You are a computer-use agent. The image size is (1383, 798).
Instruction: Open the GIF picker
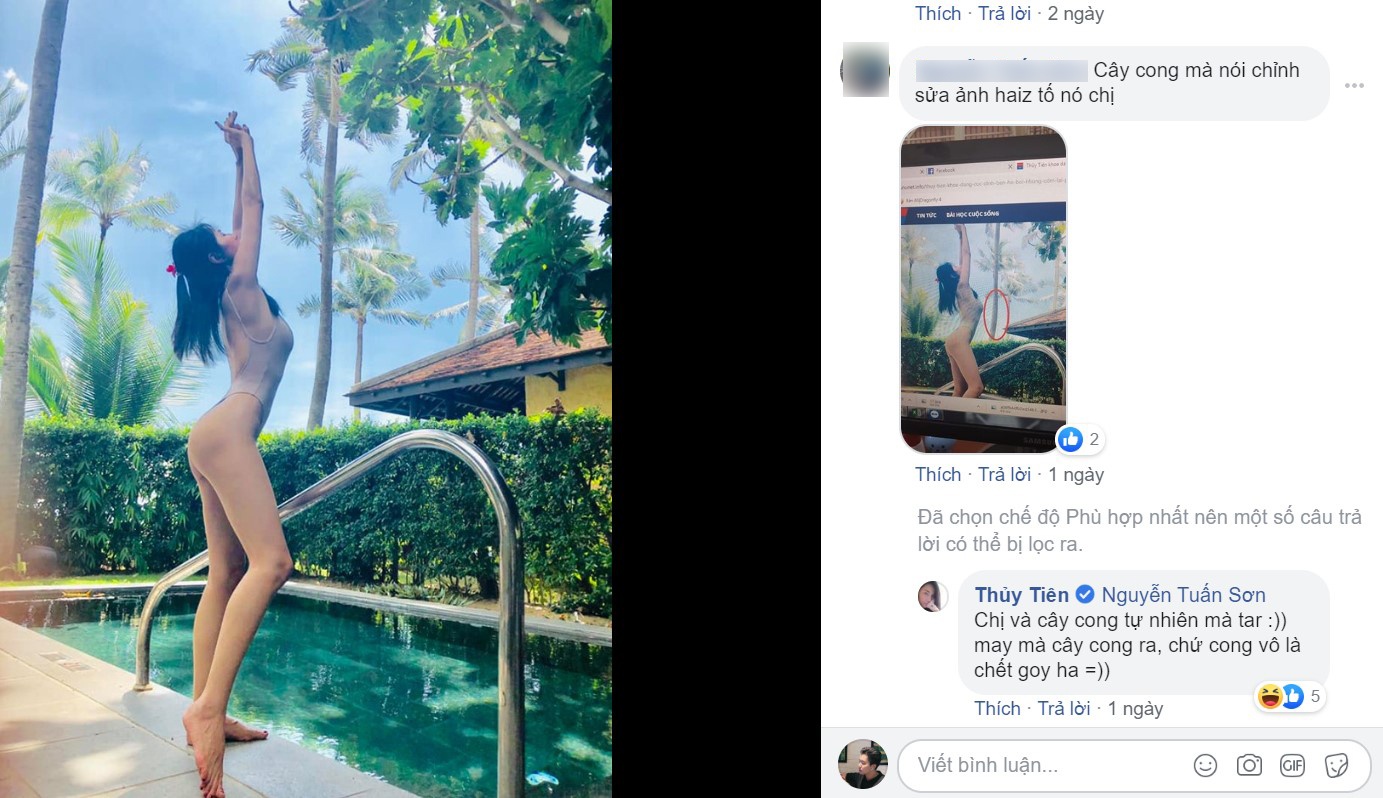click(1292, 766)
